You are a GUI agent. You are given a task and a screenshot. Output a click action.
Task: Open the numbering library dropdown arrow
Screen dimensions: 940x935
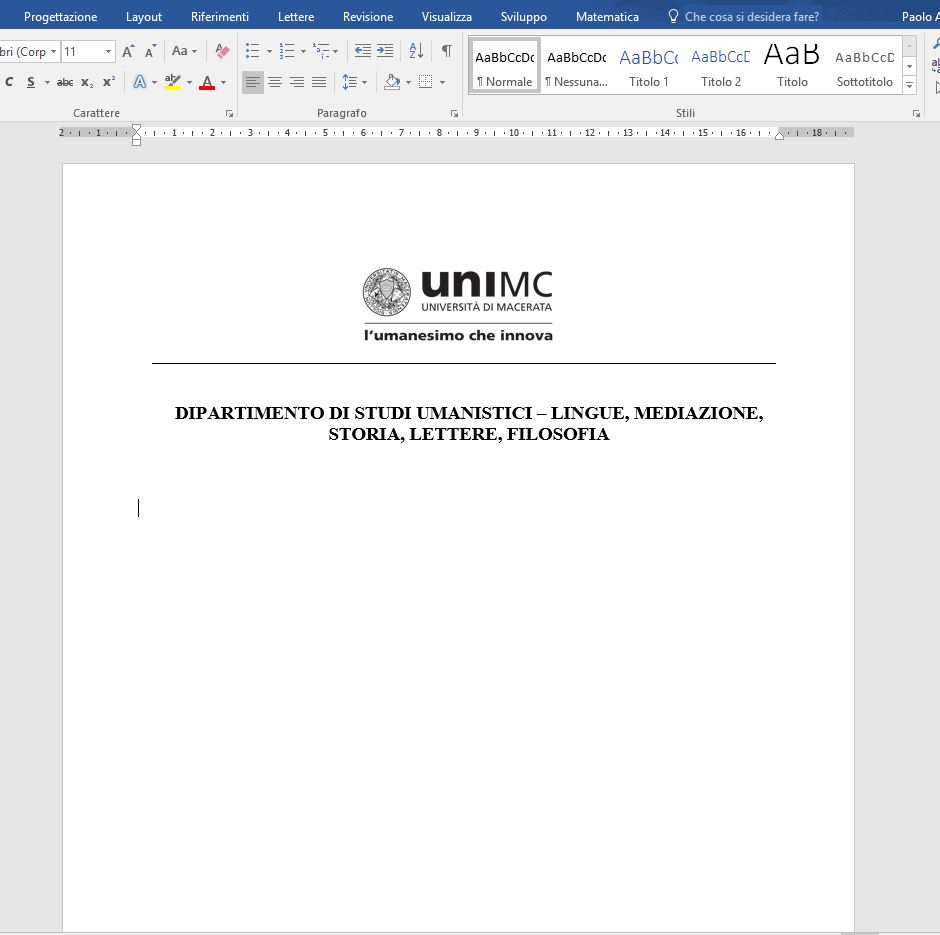pyautogui.click(x=303, y=52)
